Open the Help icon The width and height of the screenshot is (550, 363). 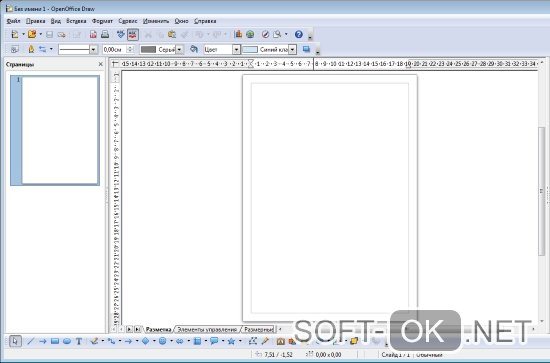[x=299, y=34]
